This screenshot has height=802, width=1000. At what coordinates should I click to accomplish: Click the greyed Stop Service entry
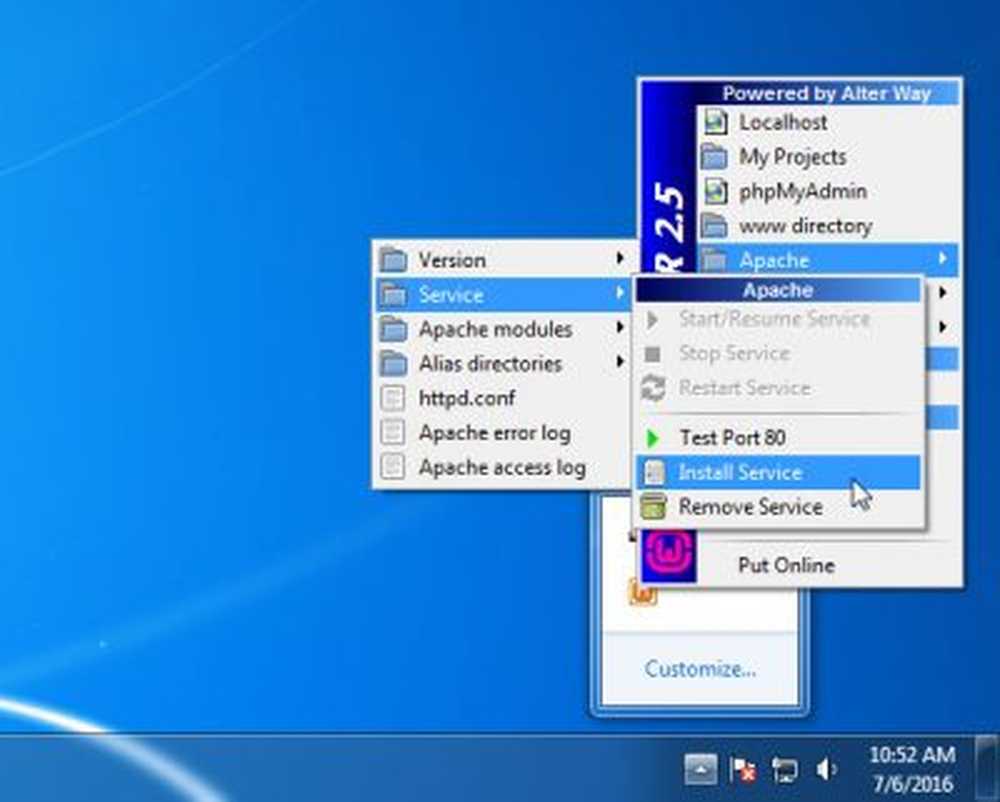tap(778, 353)
